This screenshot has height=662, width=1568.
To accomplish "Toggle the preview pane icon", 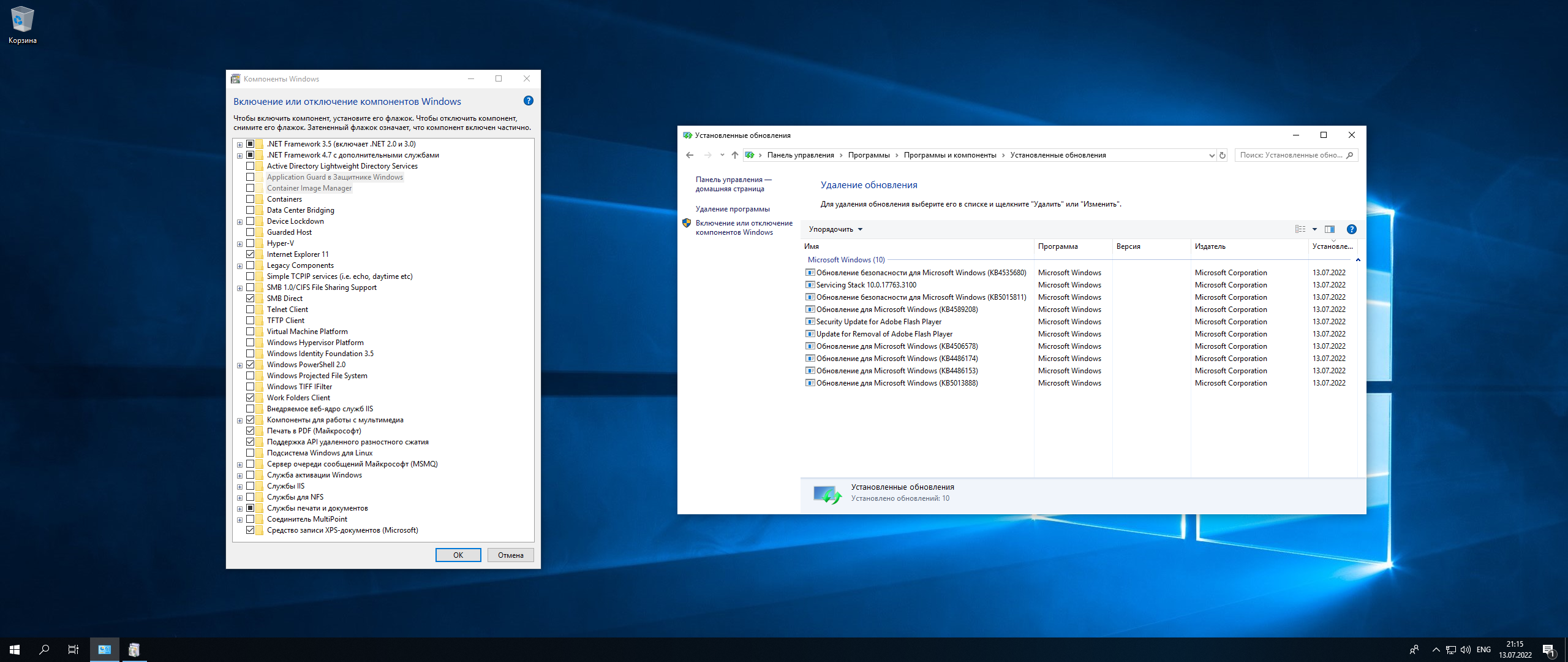I will click(x=1330, y=229).
